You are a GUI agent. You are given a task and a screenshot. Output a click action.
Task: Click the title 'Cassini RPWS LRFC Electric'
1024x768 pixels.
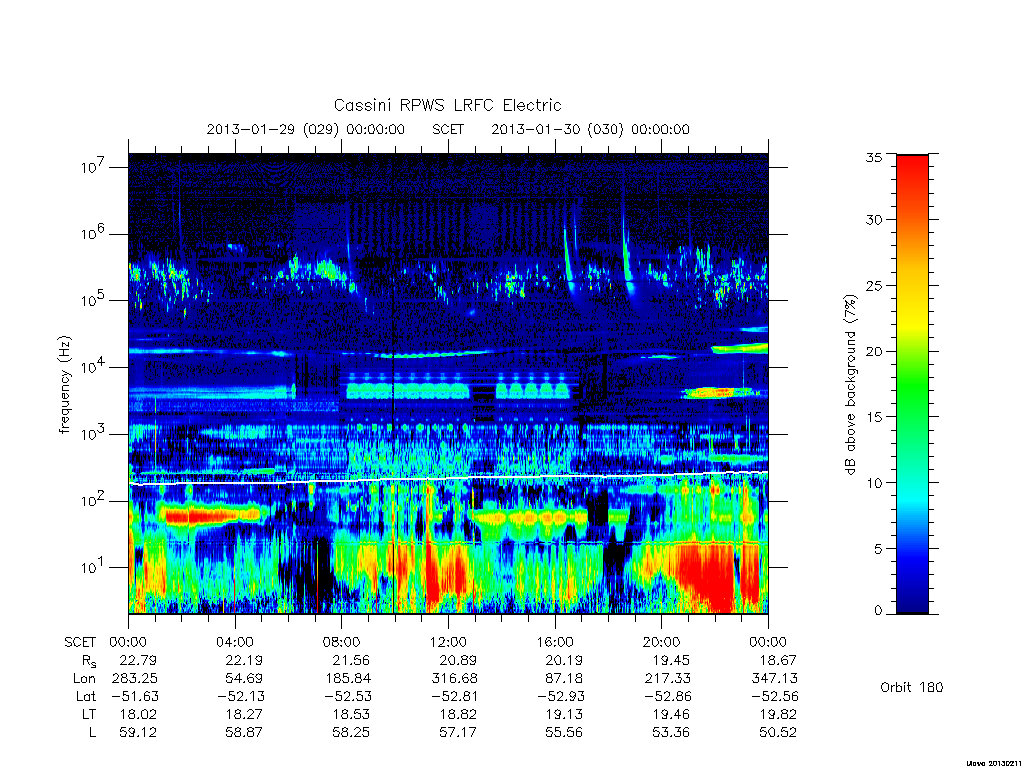click(447, 105)
